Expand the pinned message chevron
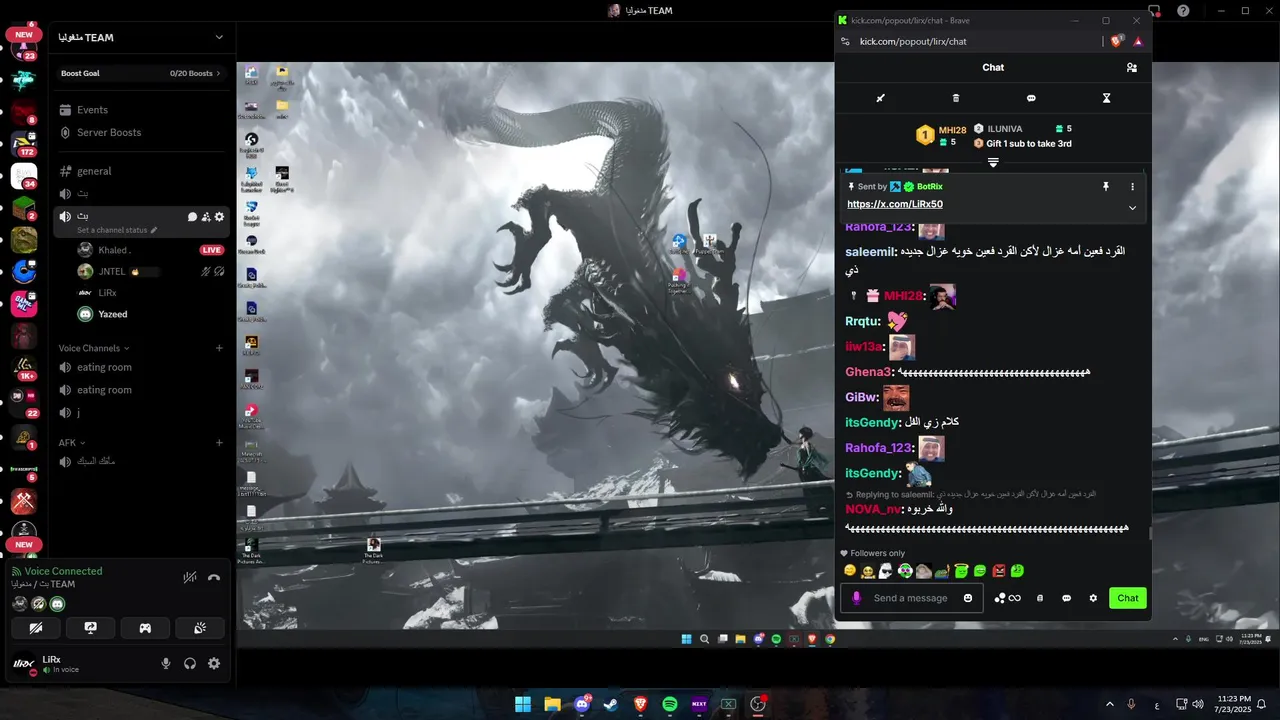 coord(1132,208)
